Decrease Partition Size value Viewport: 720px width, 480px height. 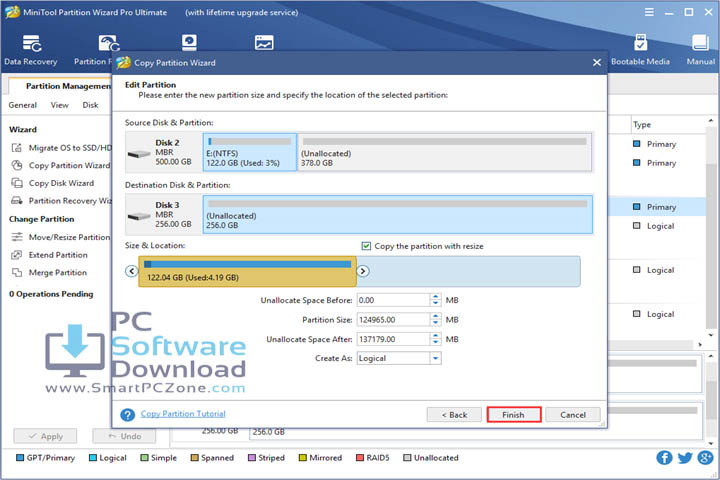[435, 323]
